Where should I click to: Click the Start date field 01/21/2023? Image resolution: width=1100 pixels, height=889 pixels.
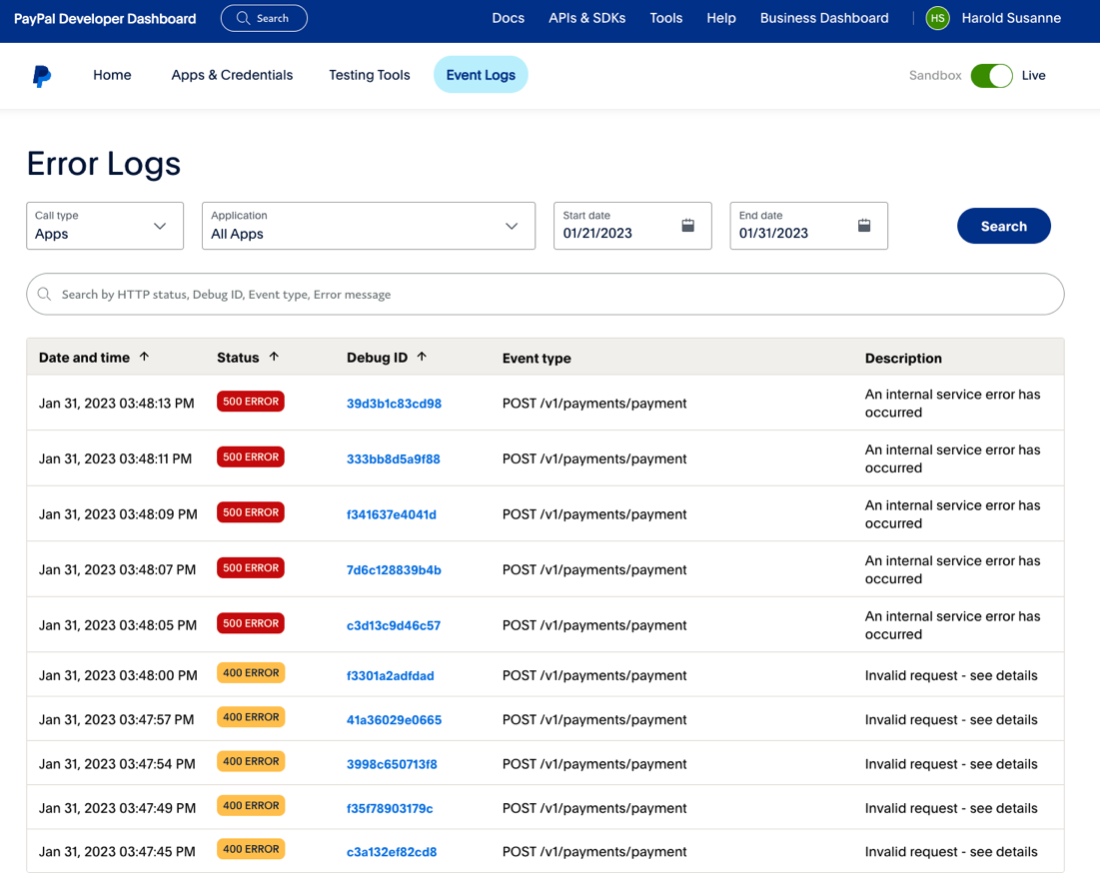click(x=632, y=226)
